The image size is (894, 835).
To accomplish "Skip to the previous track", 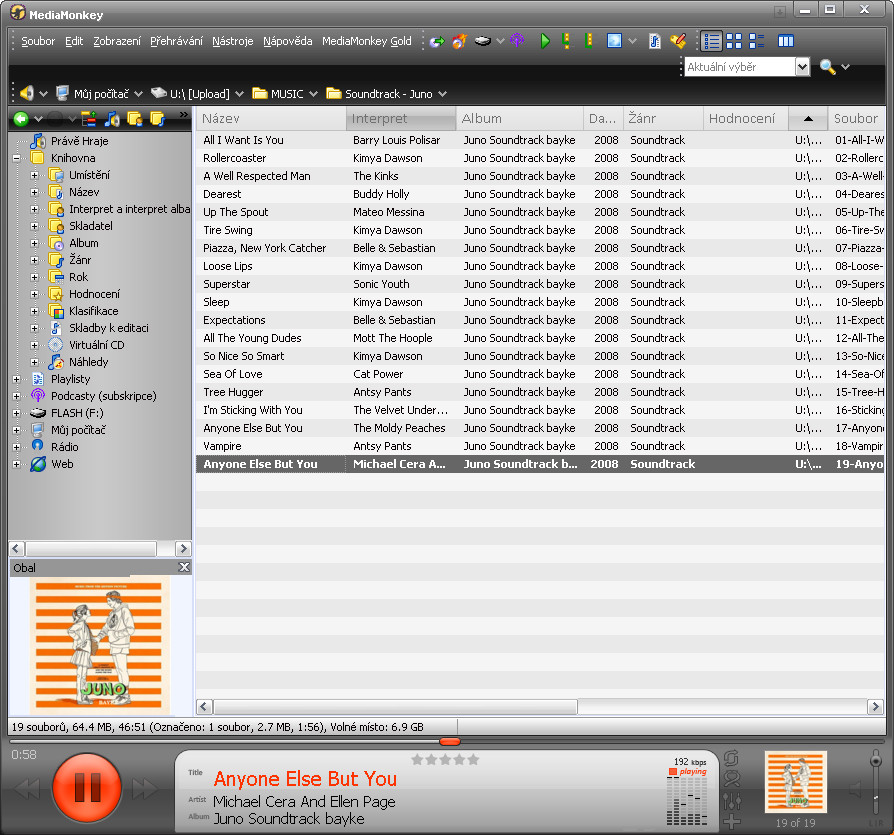I will point(27,789).
